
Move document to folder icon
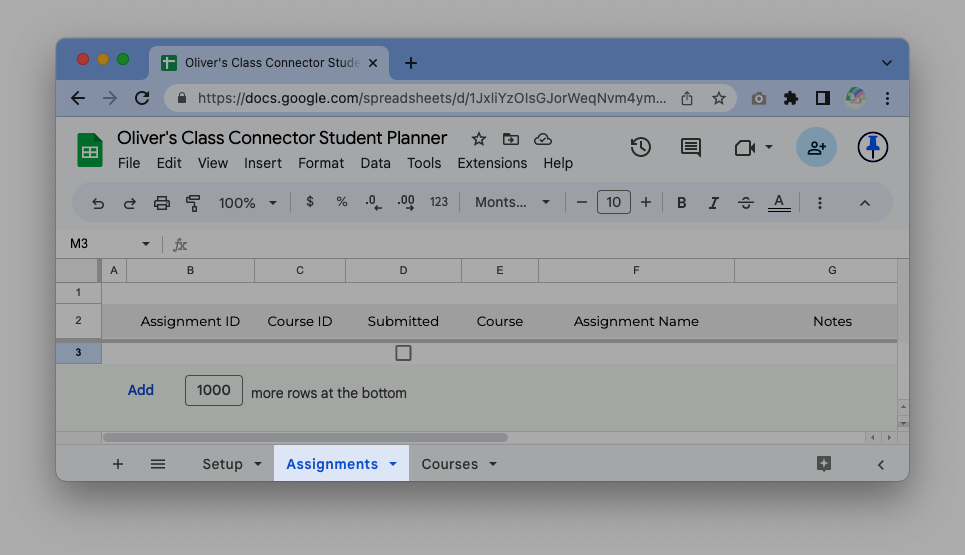(511, 139)
